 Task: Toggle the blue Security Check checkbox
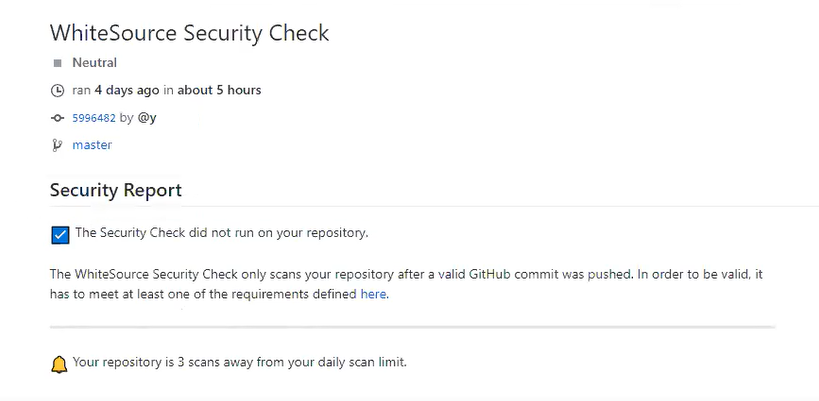[60, 235]
